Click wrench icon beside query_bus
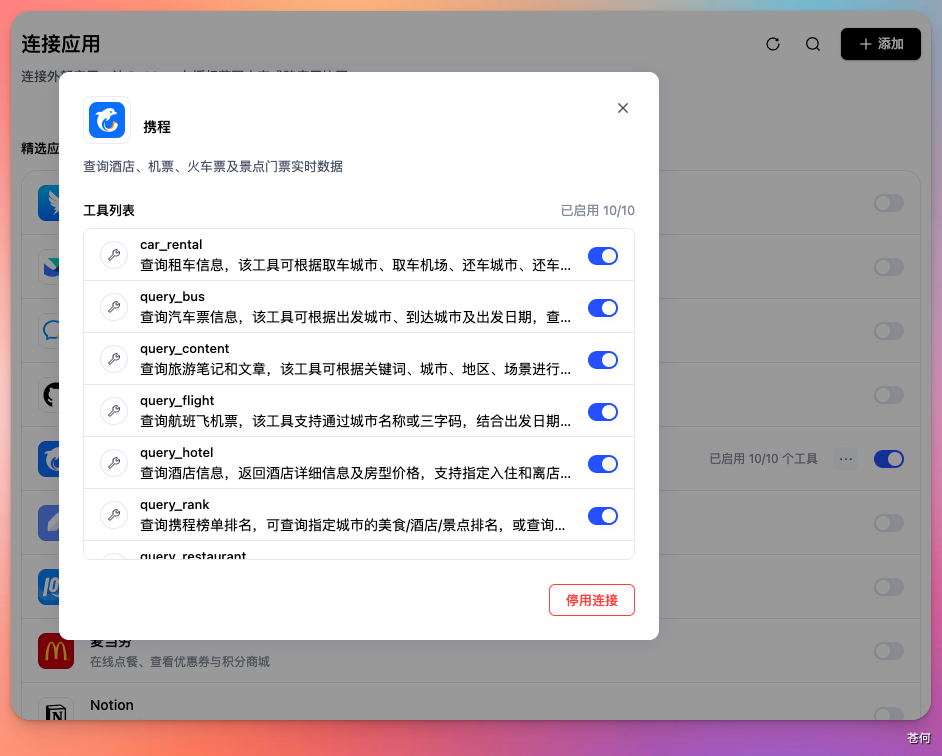The height and width of the screenshot is (756, 942). click(x=114, y=307)
